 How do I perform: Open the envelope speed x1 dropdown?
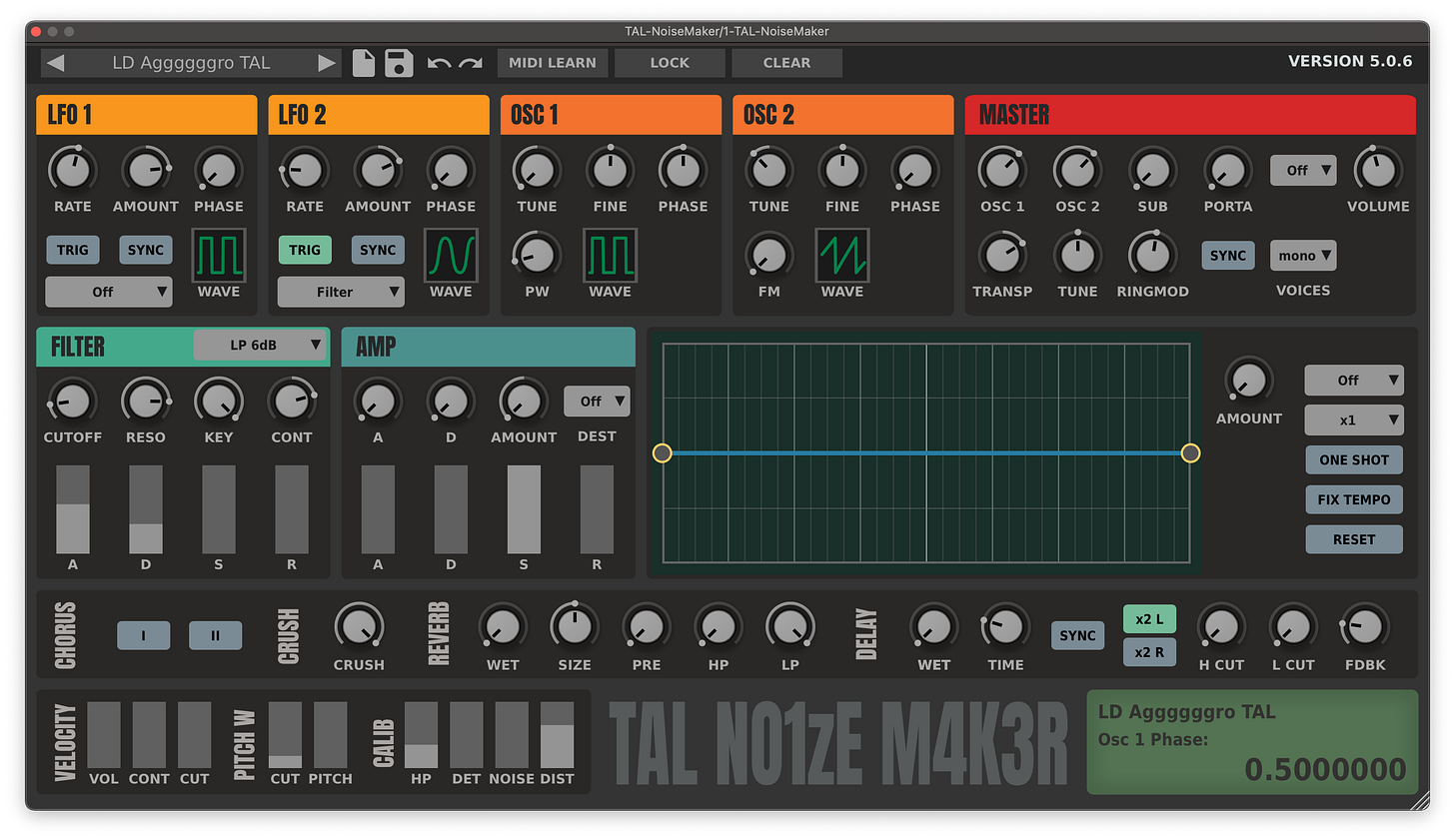click(1354, 420)
